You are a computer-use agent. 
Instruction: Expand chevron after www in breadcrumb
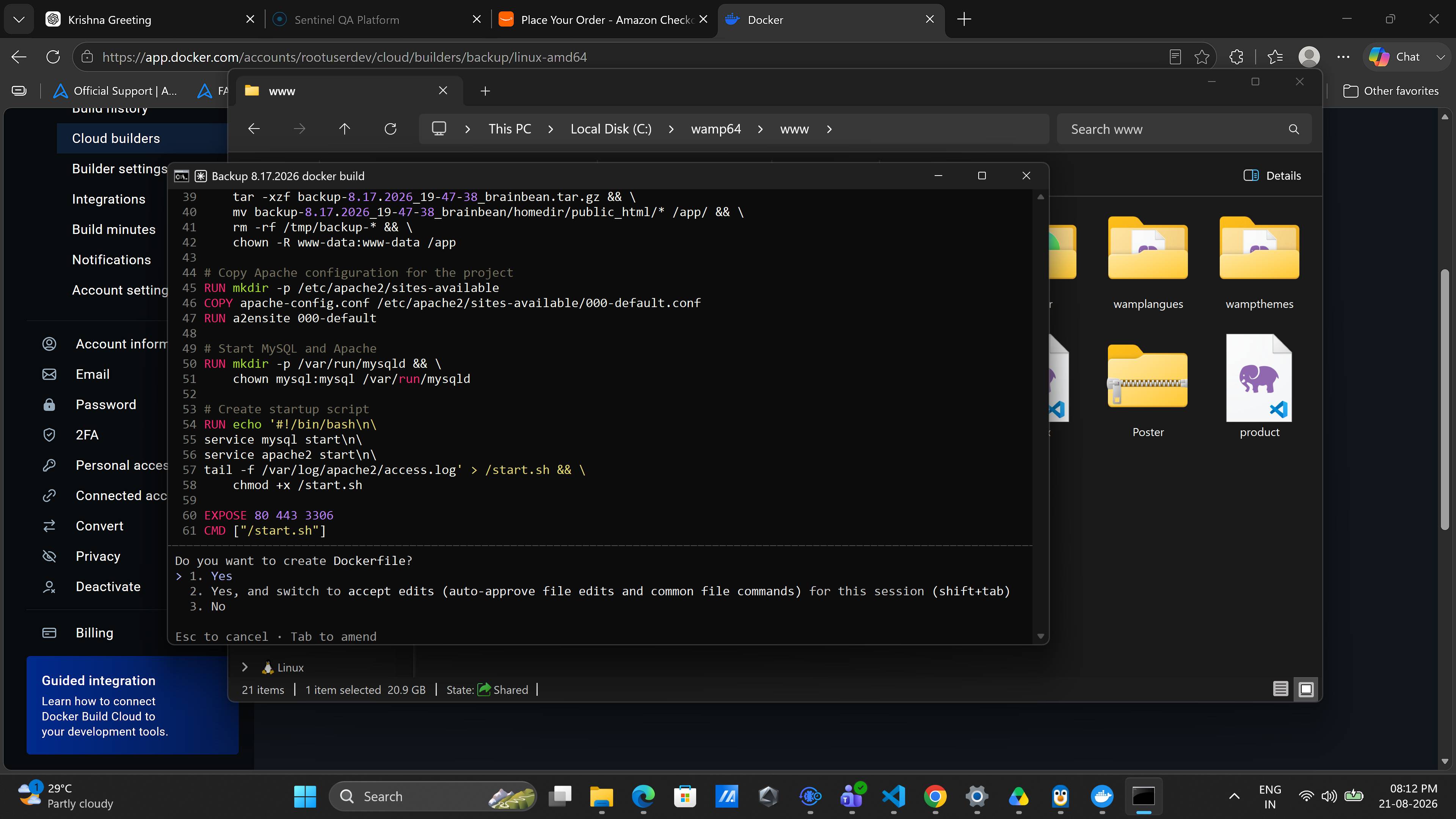[829, 129]
